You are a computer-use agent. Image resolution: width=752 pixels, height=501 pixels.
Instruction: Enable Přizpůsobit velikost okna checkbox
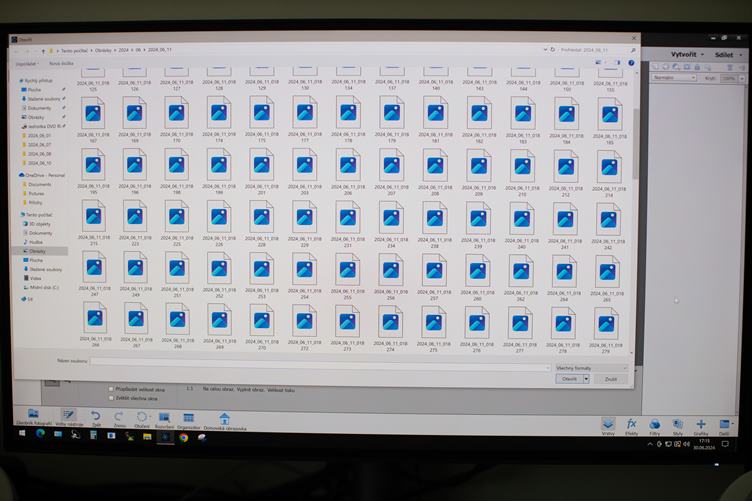click(x=111, y=389)
